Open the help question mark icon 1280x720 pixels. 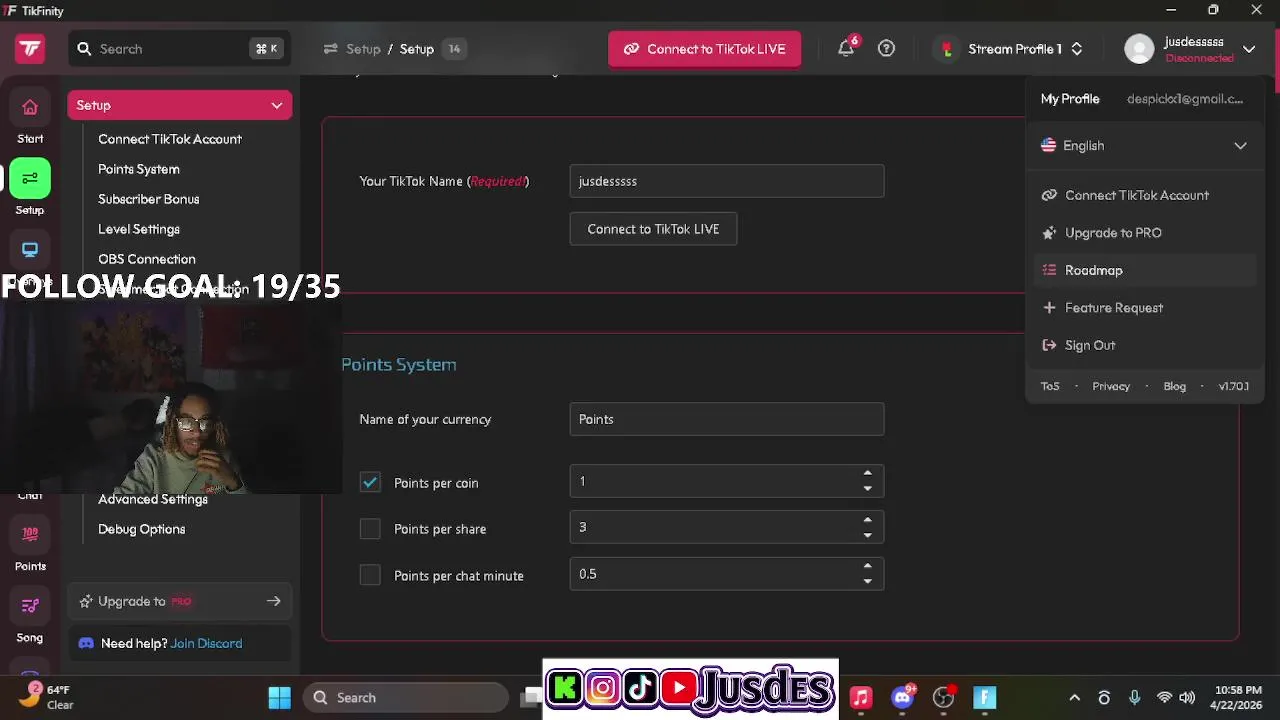tap(886, 48)
